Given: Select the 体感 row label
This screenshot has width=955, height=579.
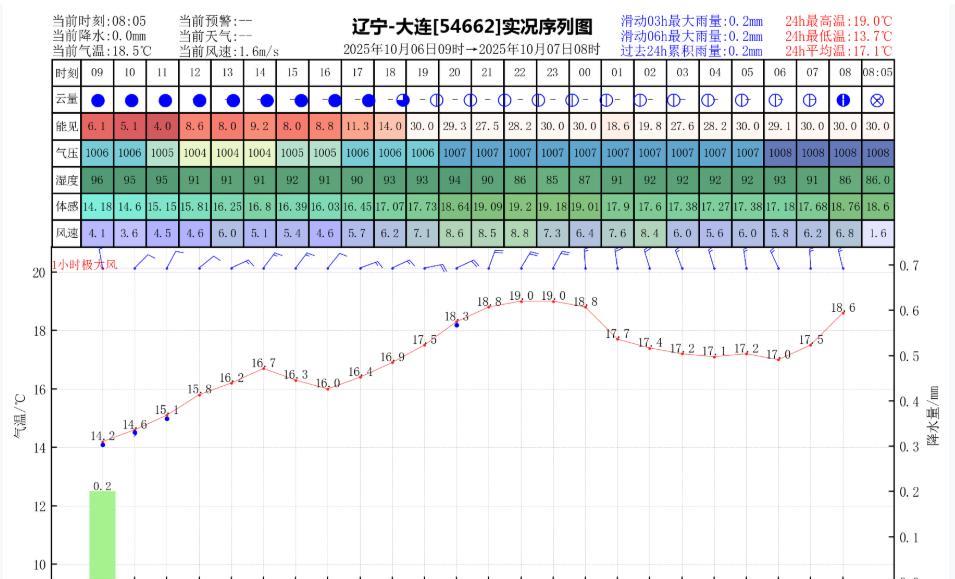Looking at the screenshot, I should (x=66, y=206).
